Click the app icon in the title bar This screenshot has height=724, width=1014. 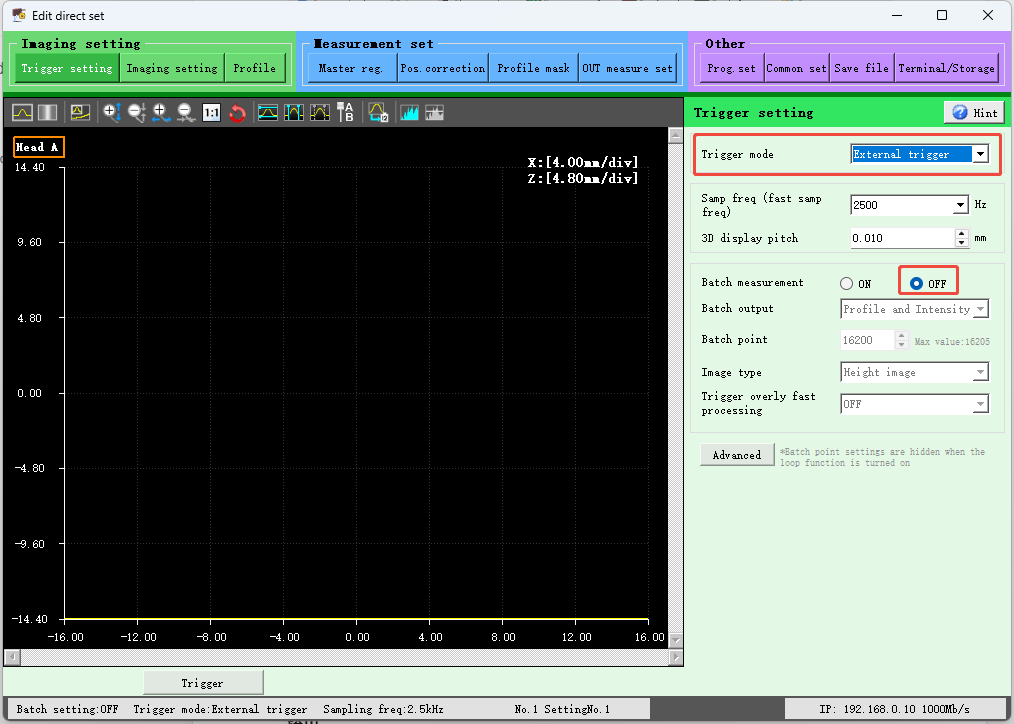[19, 15]
